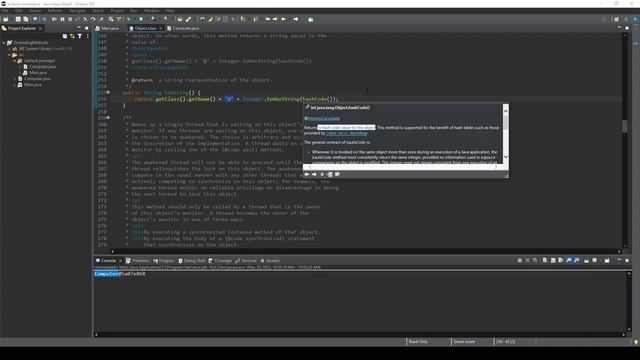Click the Javadoc popup forward arrow
The image size is (640, 360).
coord(314,174)
